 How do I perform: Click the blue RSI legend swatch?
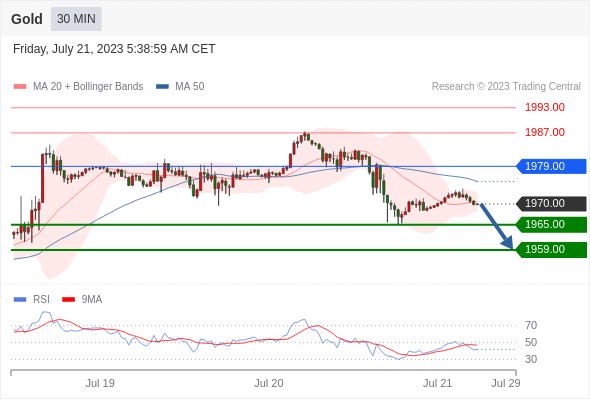[x=20, y=300]
